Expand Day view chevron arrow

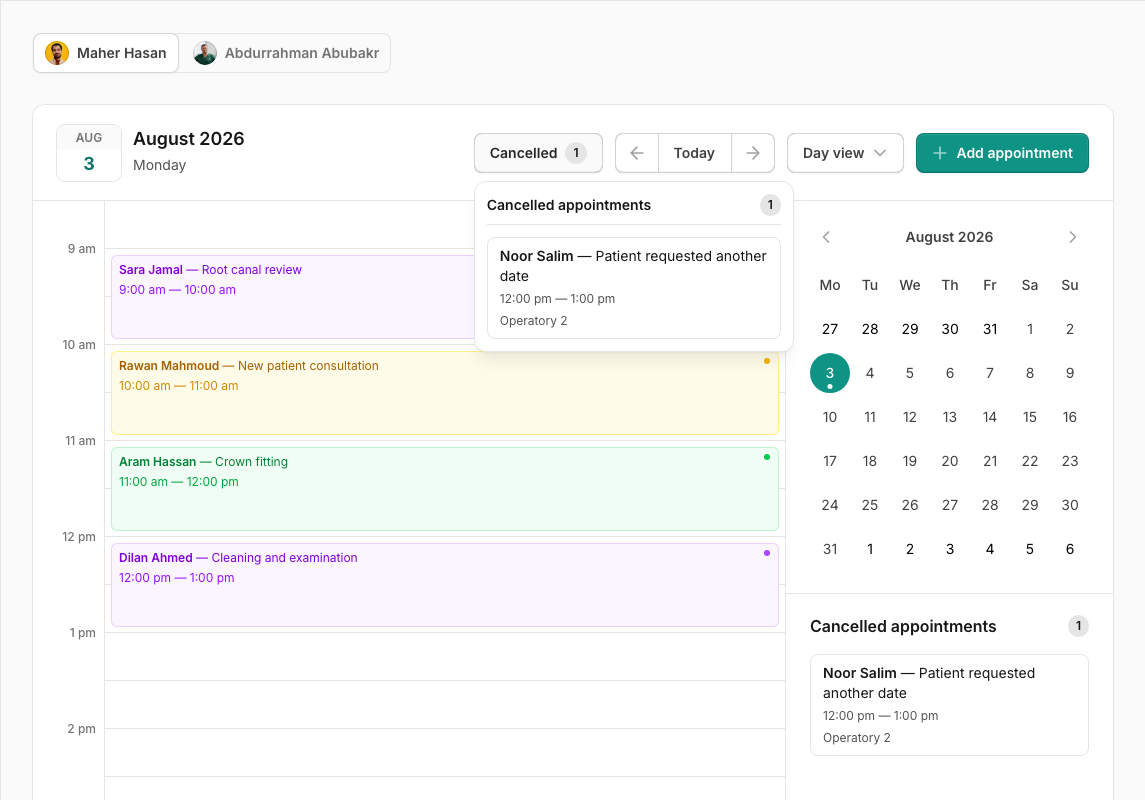pyautogui.click(x=880, y=153)
